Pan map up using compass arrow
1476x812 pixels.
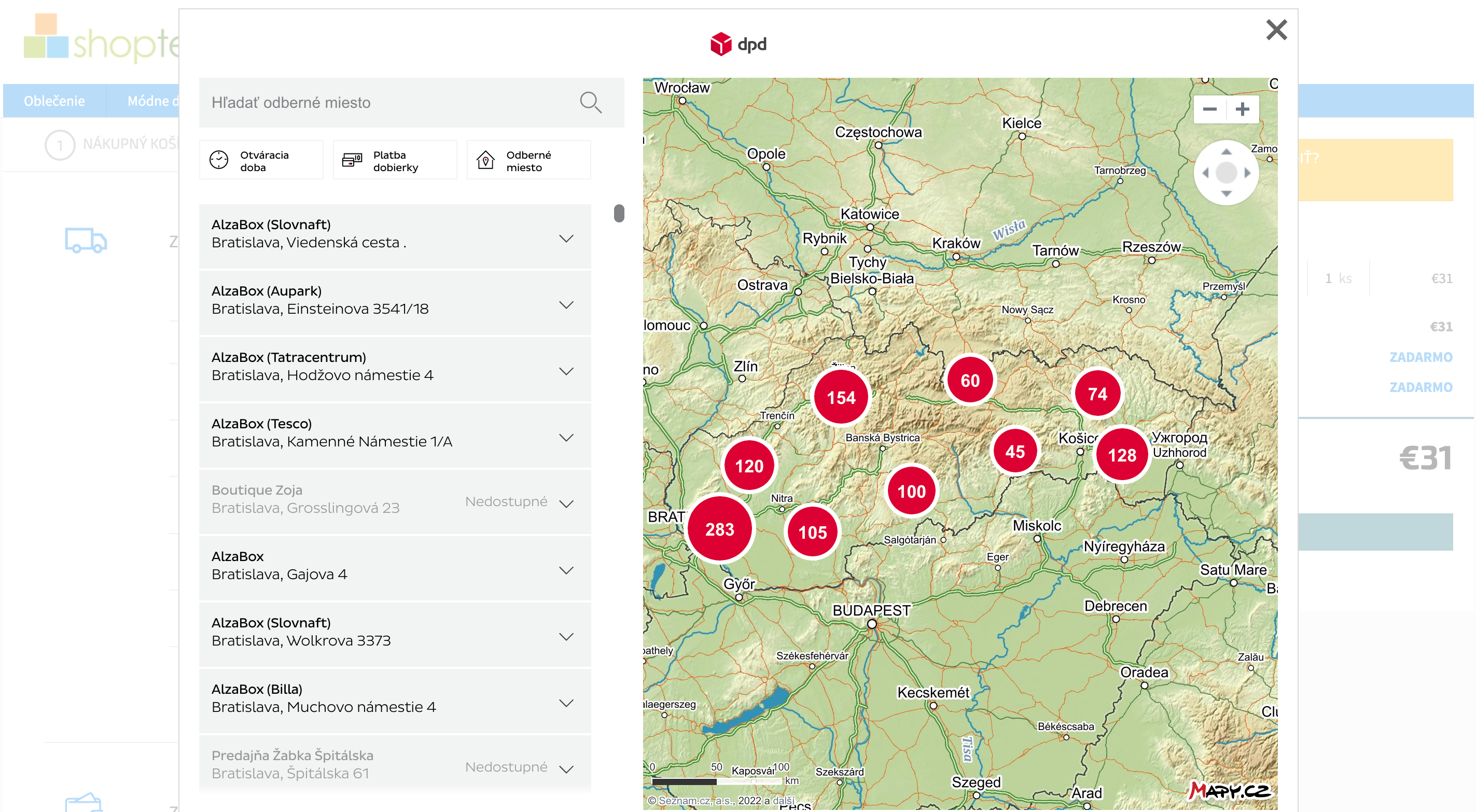pyautogui.click(x=1226, y=152)
